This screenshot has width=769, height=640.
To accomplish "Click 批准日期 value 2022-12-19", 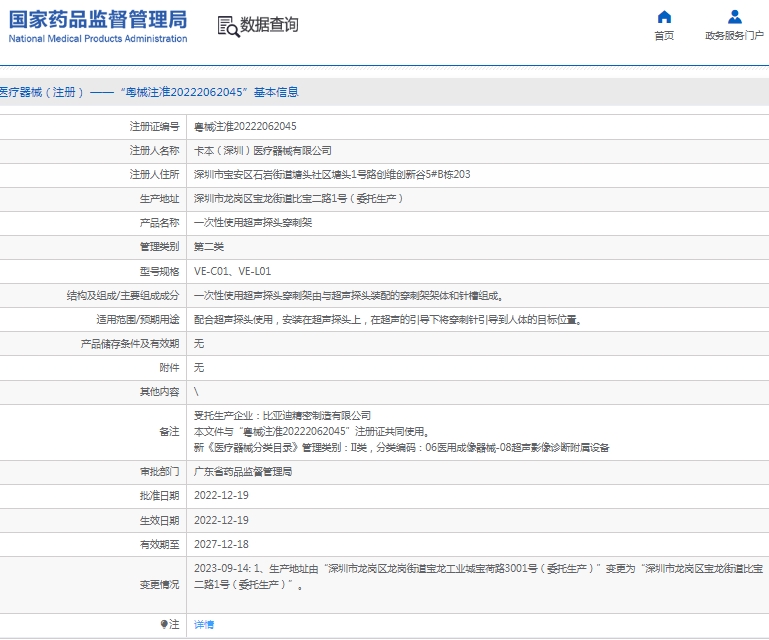I will 221,495.
